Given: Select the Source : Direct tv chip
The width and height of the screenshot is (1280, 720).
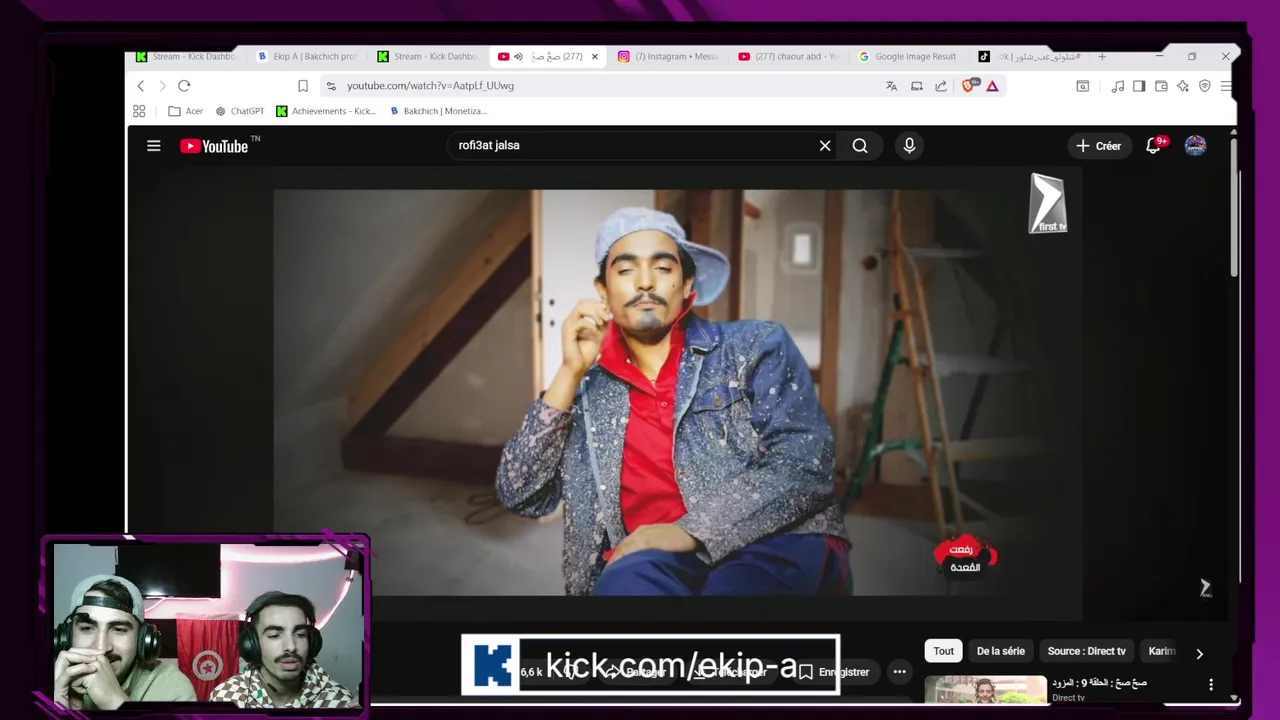Looking at the screenshot, I should [x=1086, y=651].
